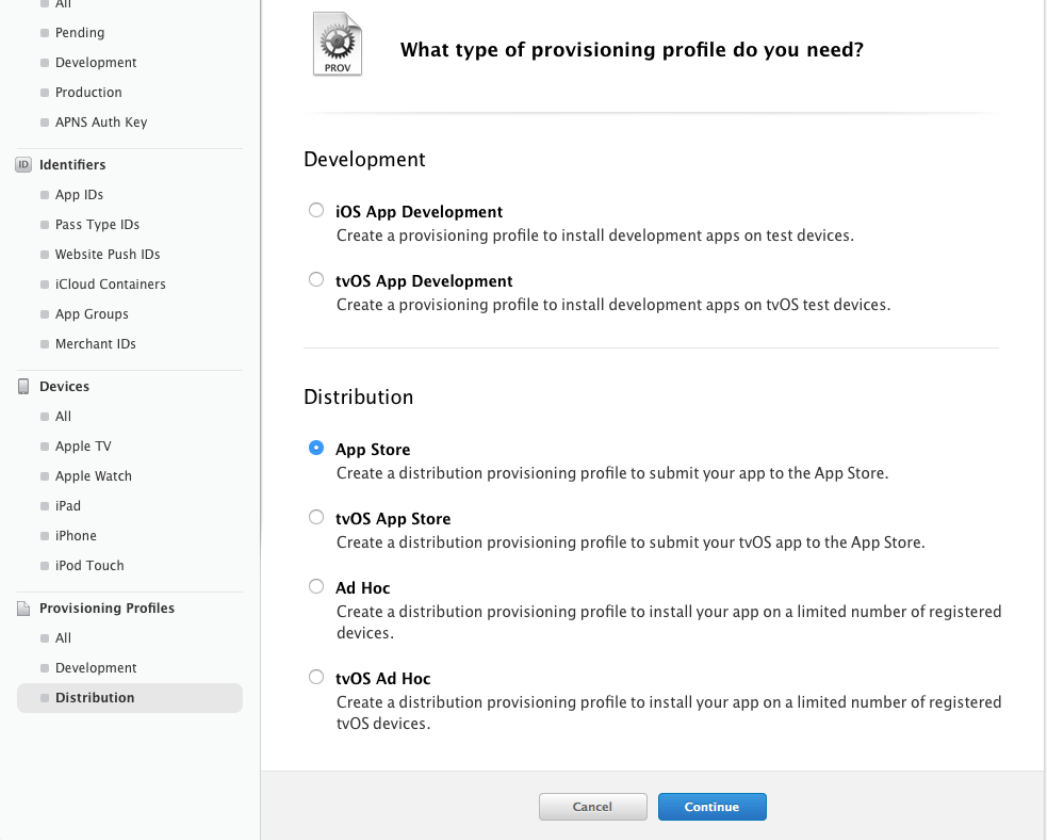Click the Cancel button
Screen dimensions: 1047x840
593,807
